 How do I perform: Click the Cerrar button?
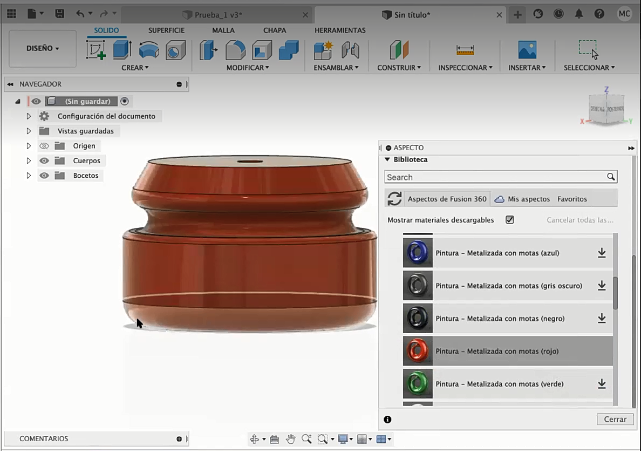click(x=615, y=419)
